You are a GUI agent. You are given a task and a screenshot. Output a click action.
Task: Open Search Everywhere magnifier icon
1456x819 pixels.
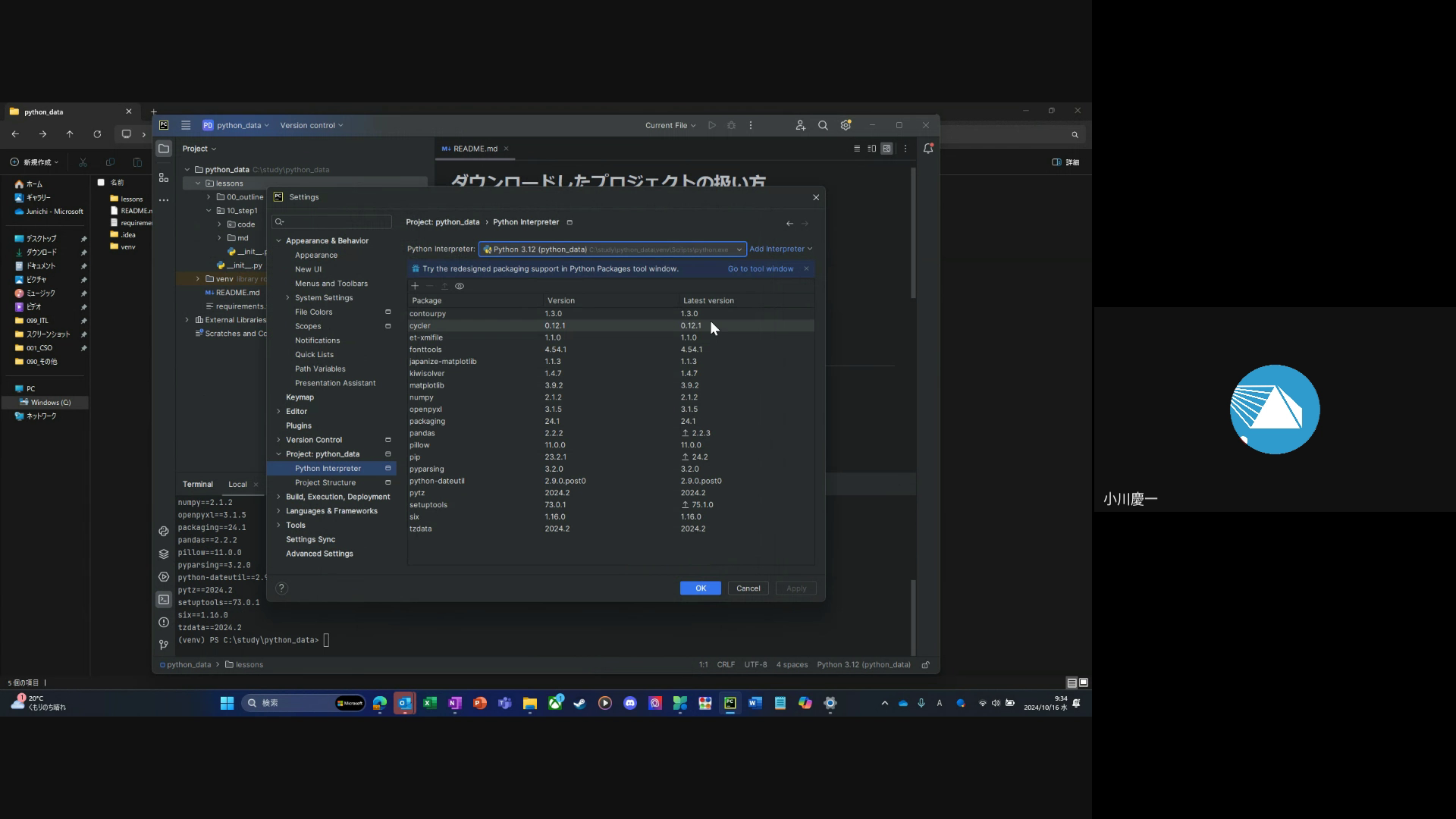pyautogui.click(x=823, y=125)
